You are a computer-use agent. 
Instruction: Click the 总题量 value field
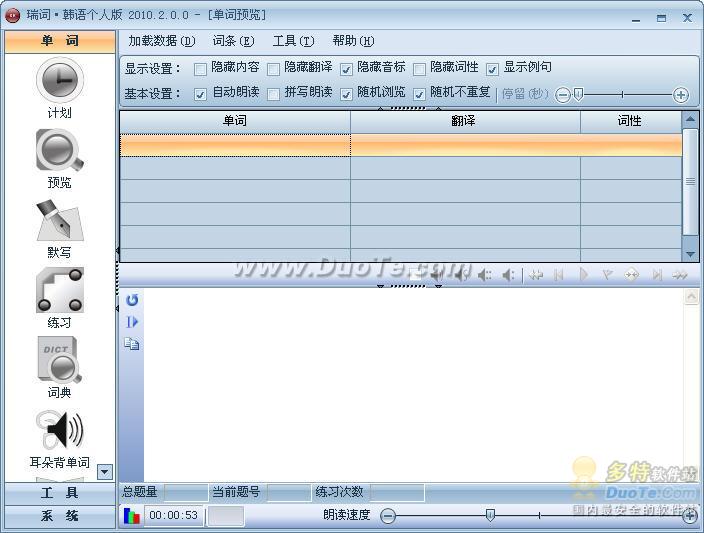[186, 493]
